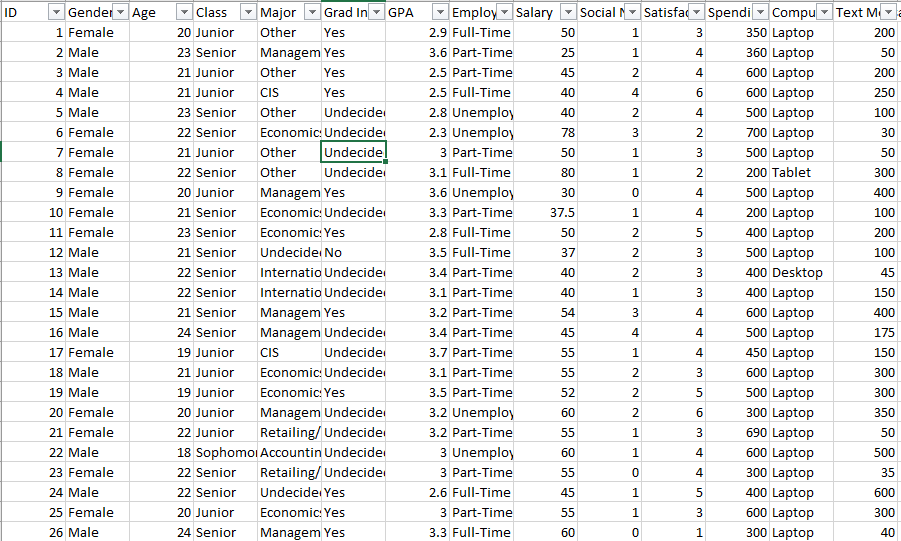Open the ID column filter dropdown

pyautogui.click(x=56, y=12)
